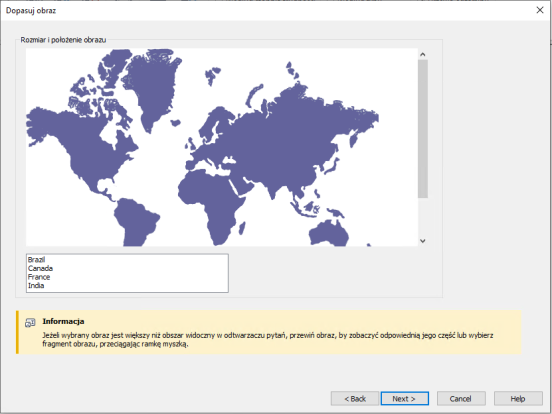The image size is (552, 414).
Task: Open Help for this dialog
Action: coord(518,399)
